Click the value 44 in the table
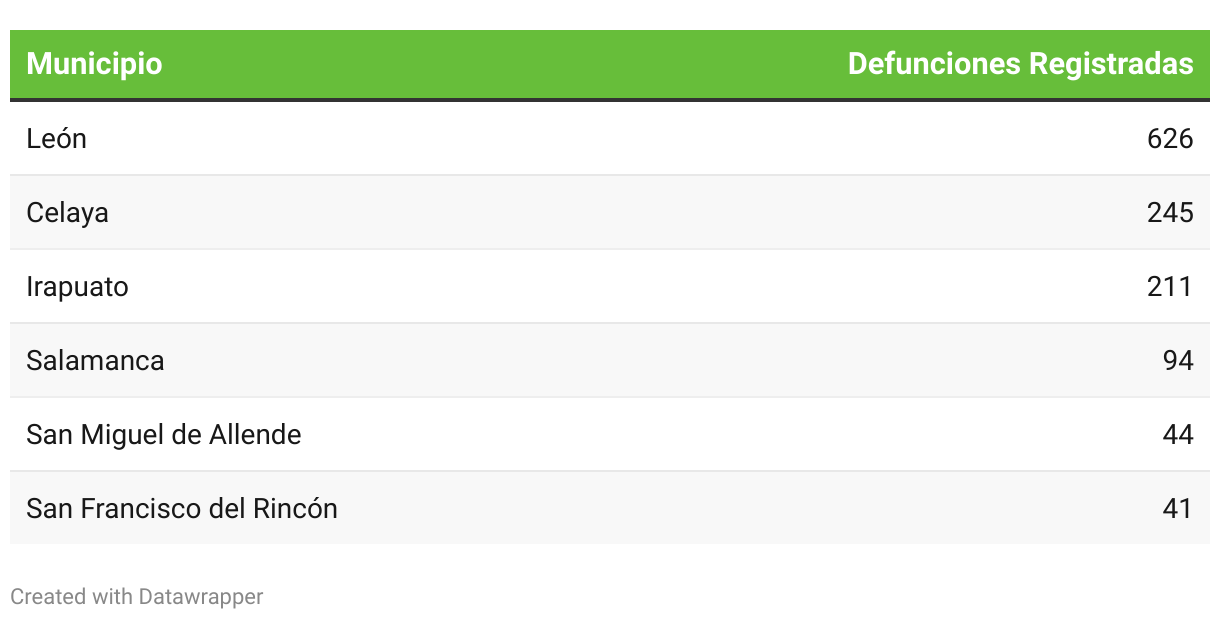The width and height of the screenshot is (1220, 620). coord(1178,435)
